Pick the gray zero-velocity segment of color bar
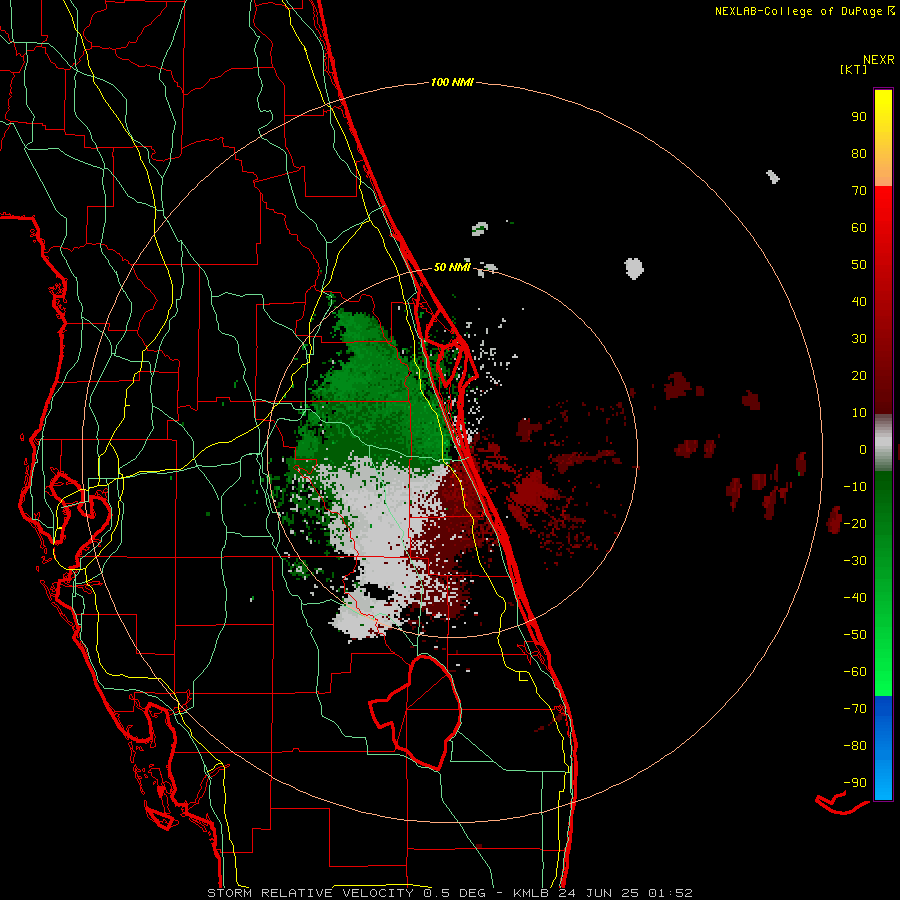The image size is (900, 900). (883, 443)
